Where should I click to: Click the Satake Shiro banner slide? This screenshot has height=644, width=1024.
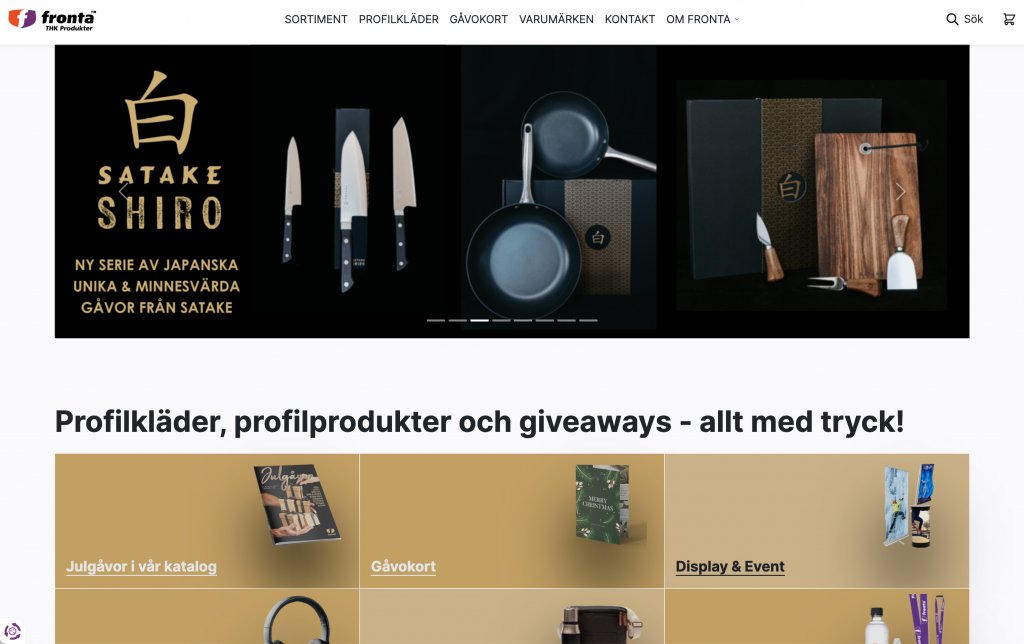pyautogui.click(x=512, y=191)
